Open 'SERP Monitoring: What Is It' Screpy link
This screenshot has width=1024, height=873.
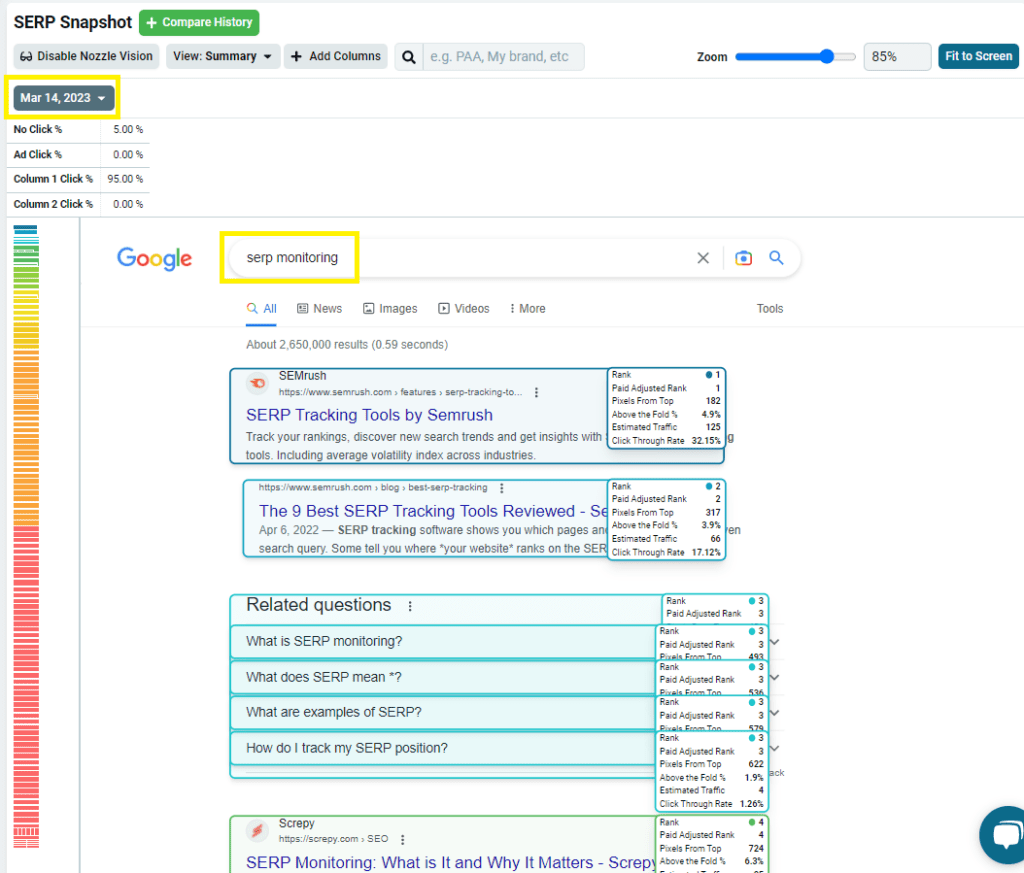click(451, 863)
